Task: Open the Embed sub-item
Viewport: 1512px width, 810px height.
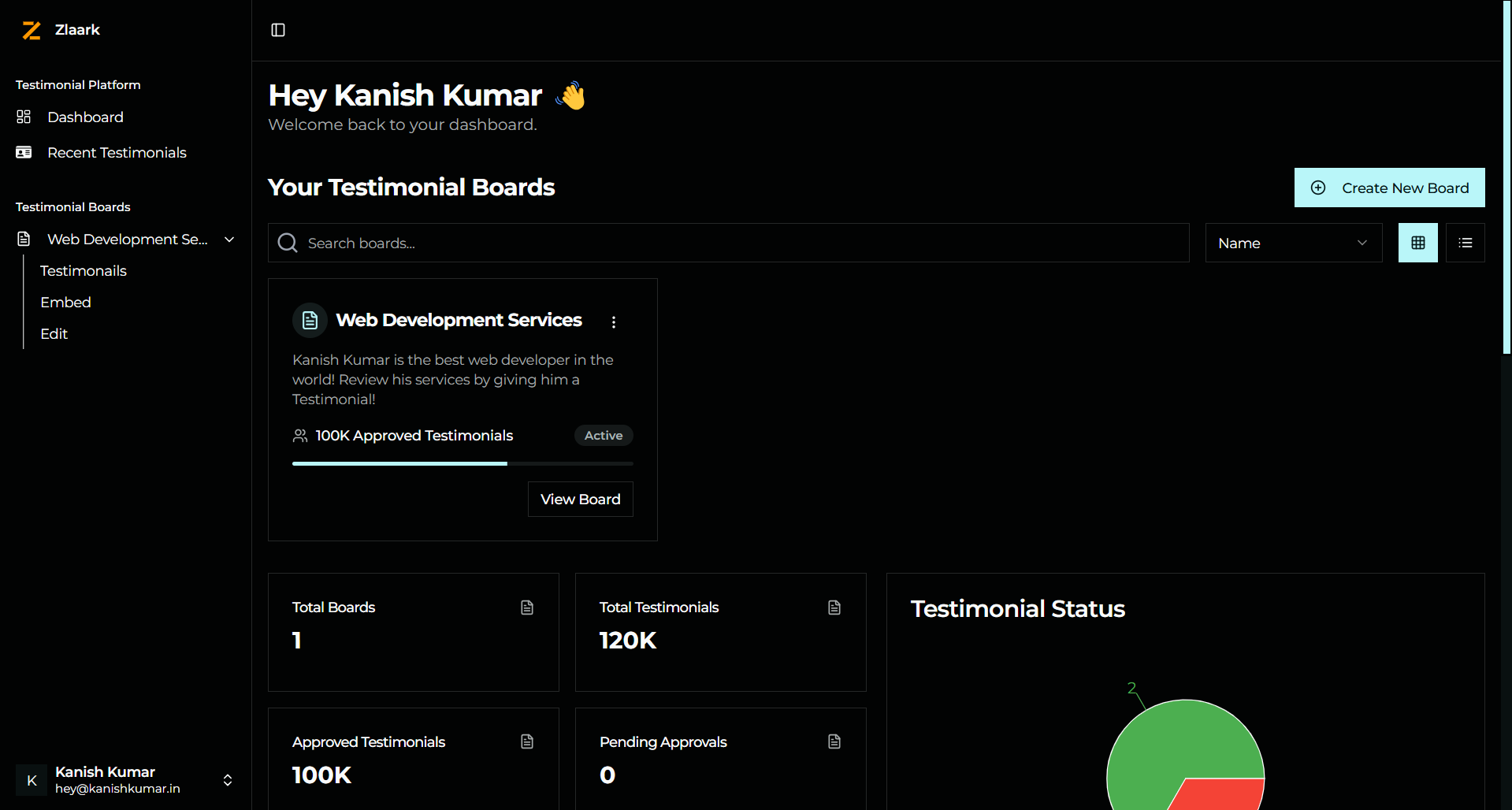Action: click(65, 303)
